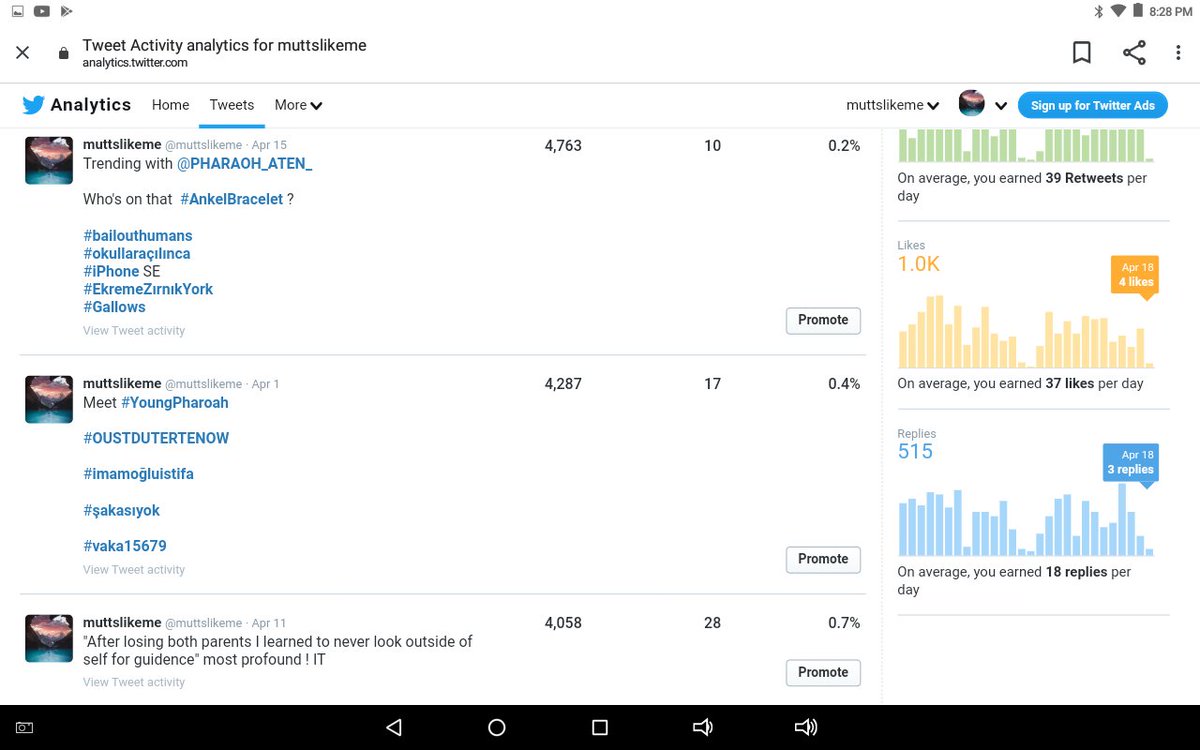The width and height of the screenshot is (1200, 750).
Task: Tap the battery status icon
Action: tap(1136, 12)
